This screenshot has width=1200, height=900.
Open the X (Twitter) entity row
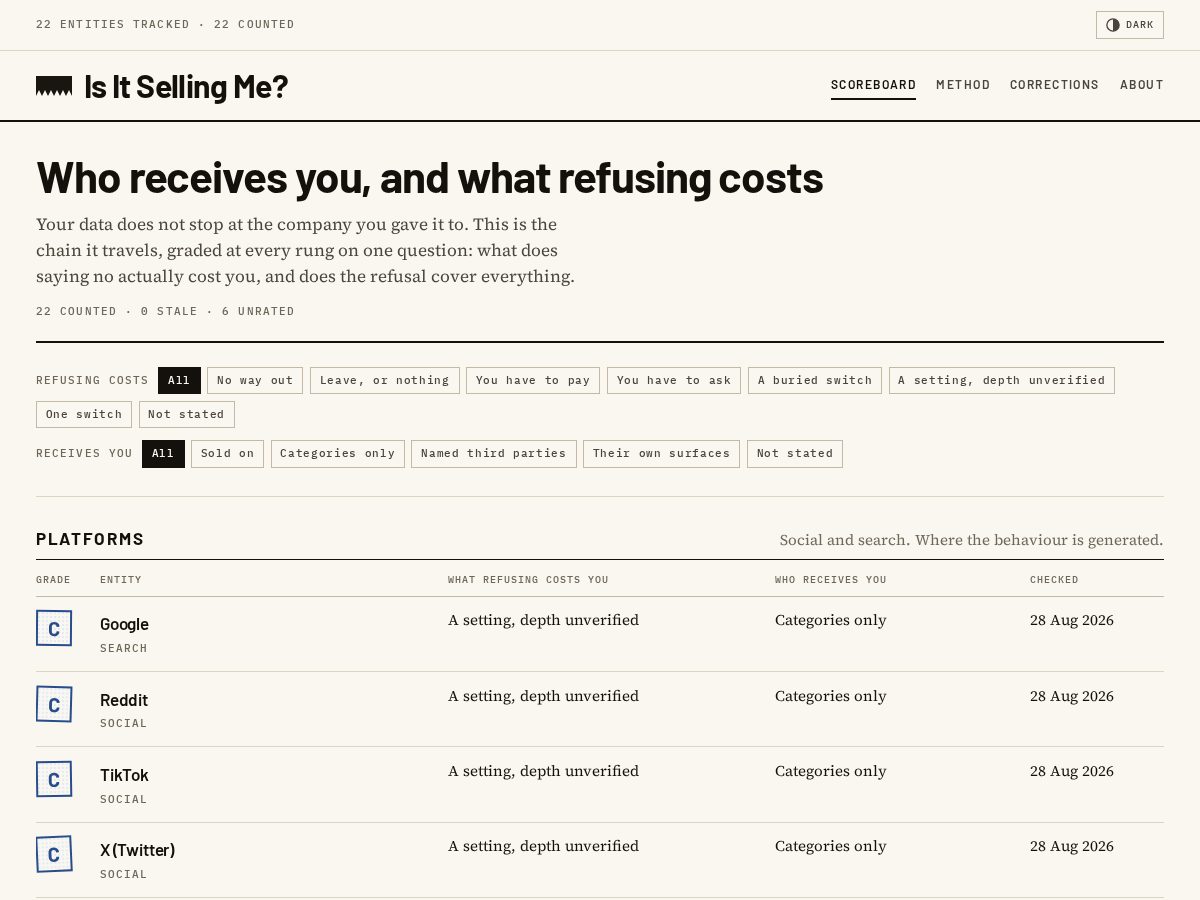[600, 860]
